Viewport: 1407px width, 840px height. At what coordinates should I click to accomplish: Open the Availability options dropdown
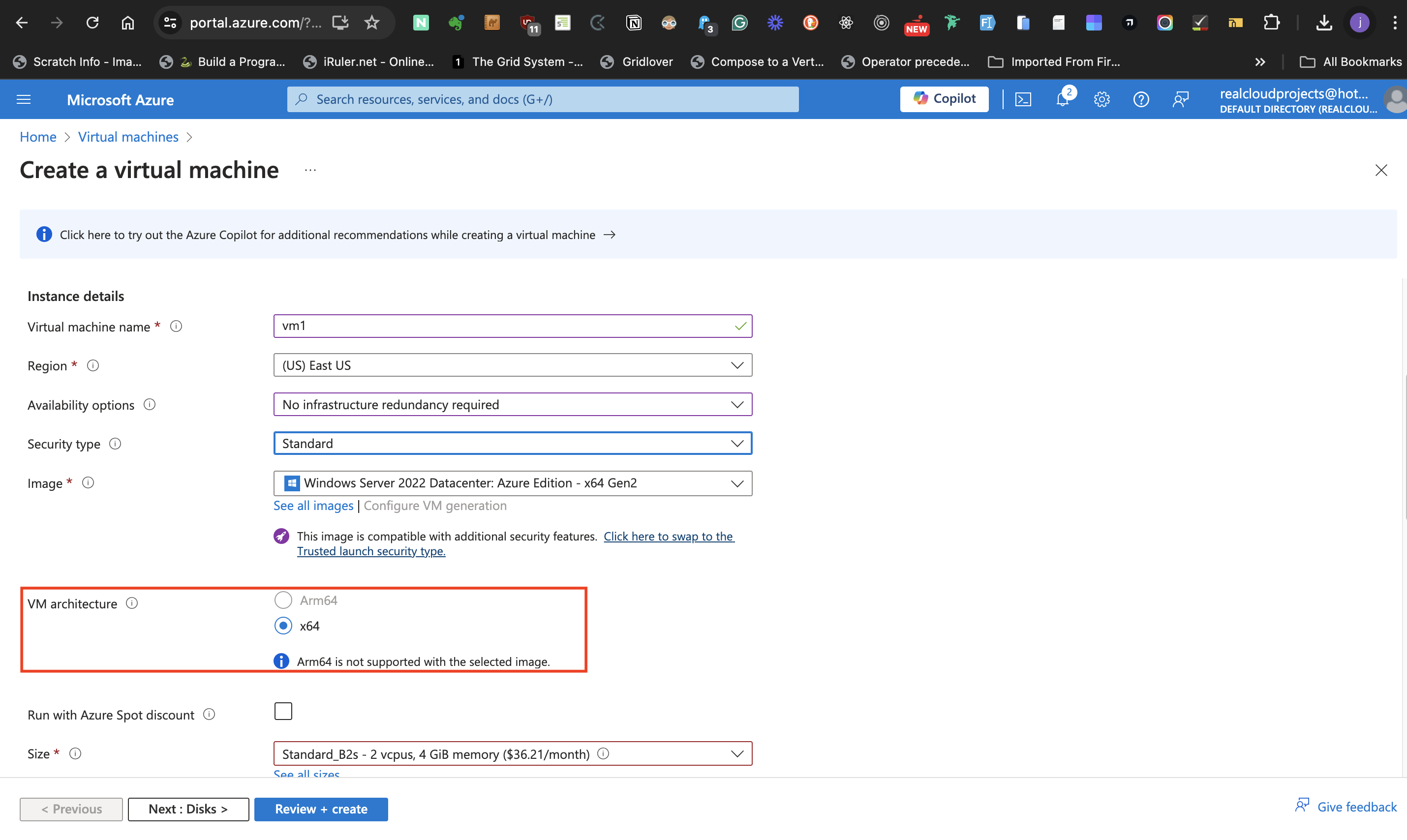[512, 404]
